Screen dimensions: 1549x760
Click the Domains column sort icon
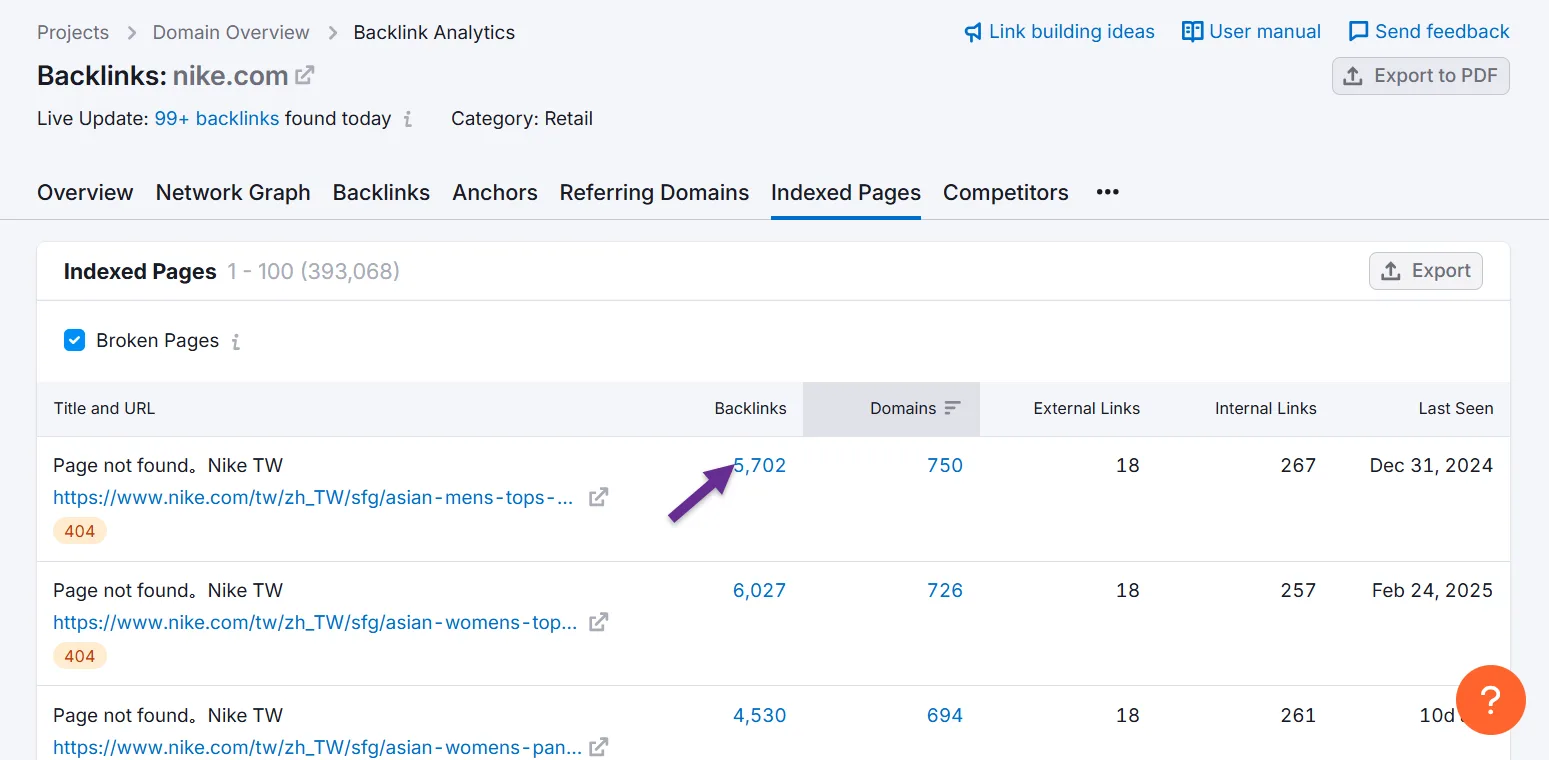pyautogui.click(x=952, y=408)
